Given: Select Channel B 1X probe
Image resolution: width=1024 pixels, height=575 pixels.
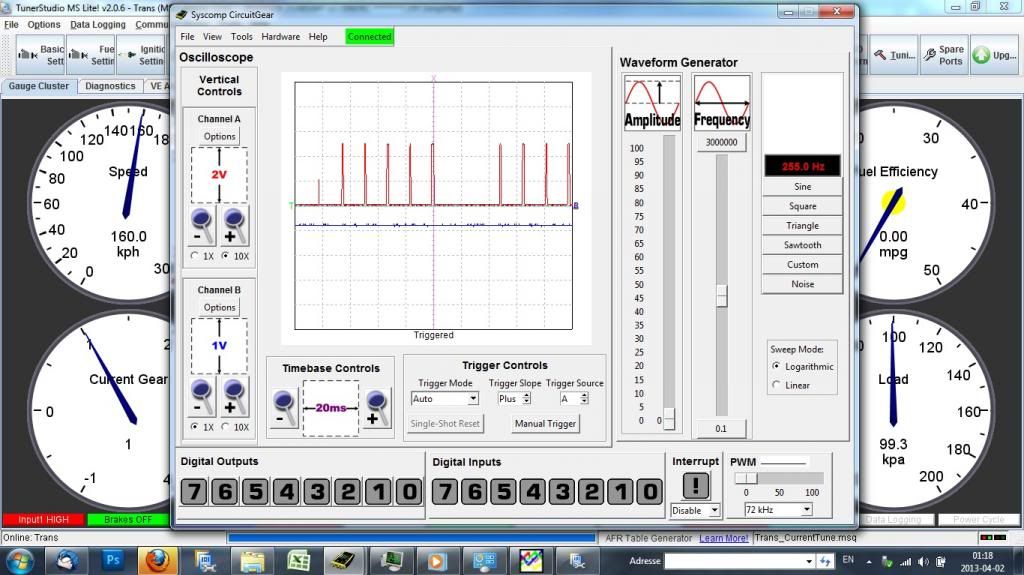Looking at the screenshot, I should click(195, 426).
